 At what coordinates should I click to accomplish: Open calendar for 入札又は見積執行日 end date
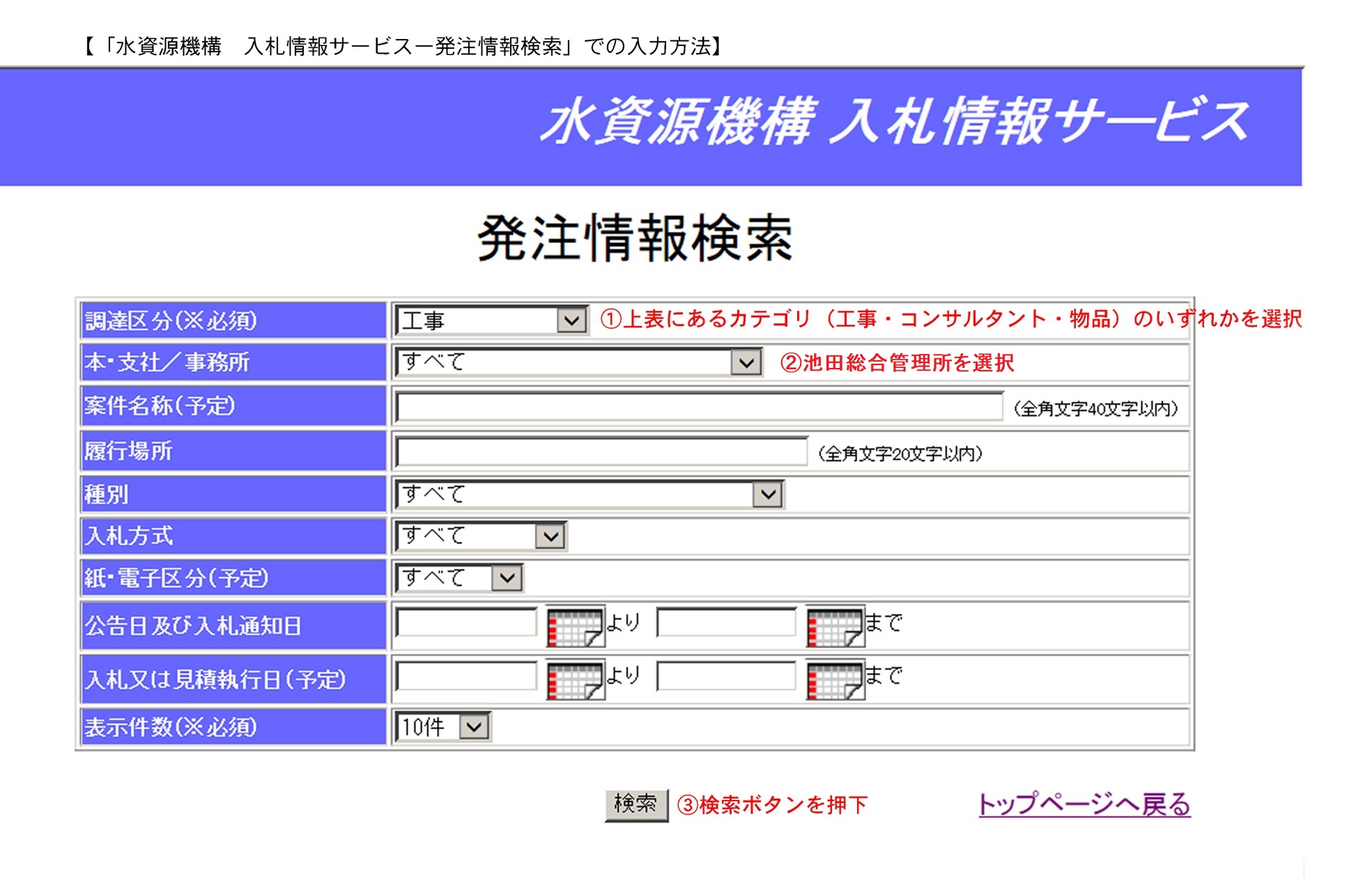pos(835,680)
